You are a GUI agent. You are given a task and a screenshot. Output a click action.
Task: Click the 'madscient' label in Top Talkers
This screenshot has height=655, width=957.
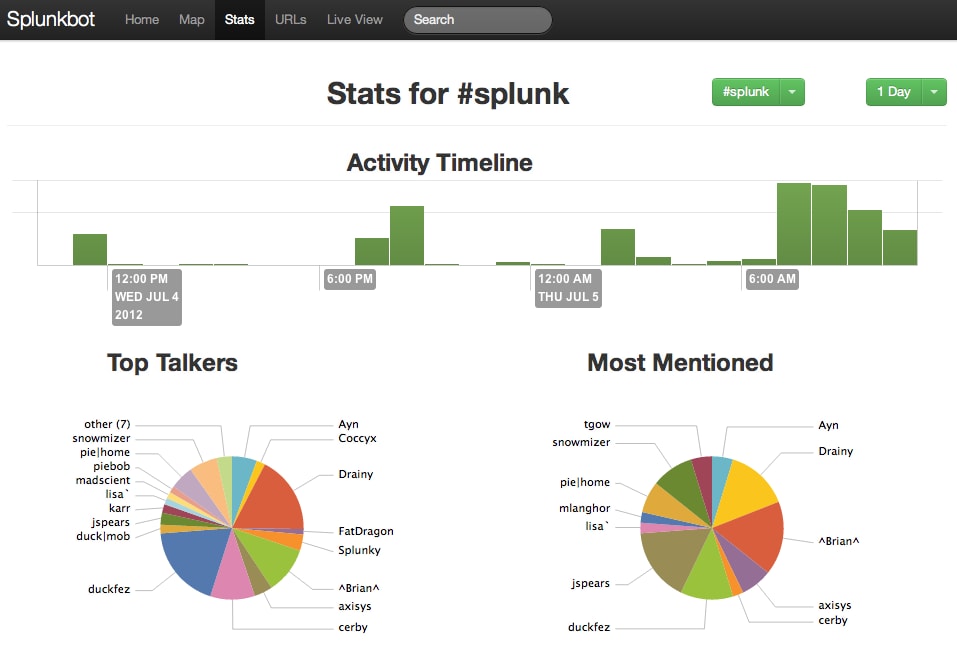click(x=103, y=480)
